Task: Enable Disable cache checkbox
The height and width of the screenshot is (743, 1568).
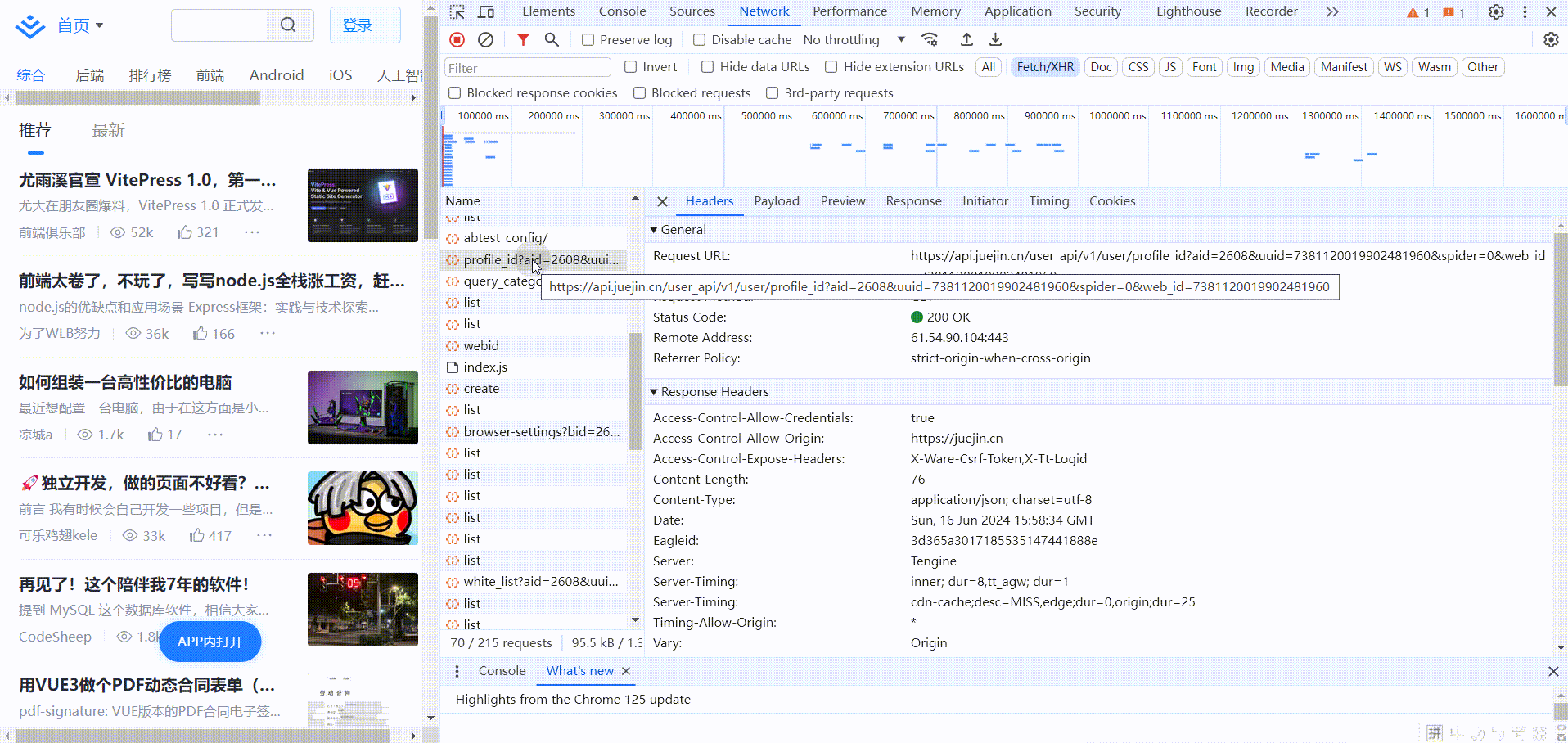Action: point(699,39)
